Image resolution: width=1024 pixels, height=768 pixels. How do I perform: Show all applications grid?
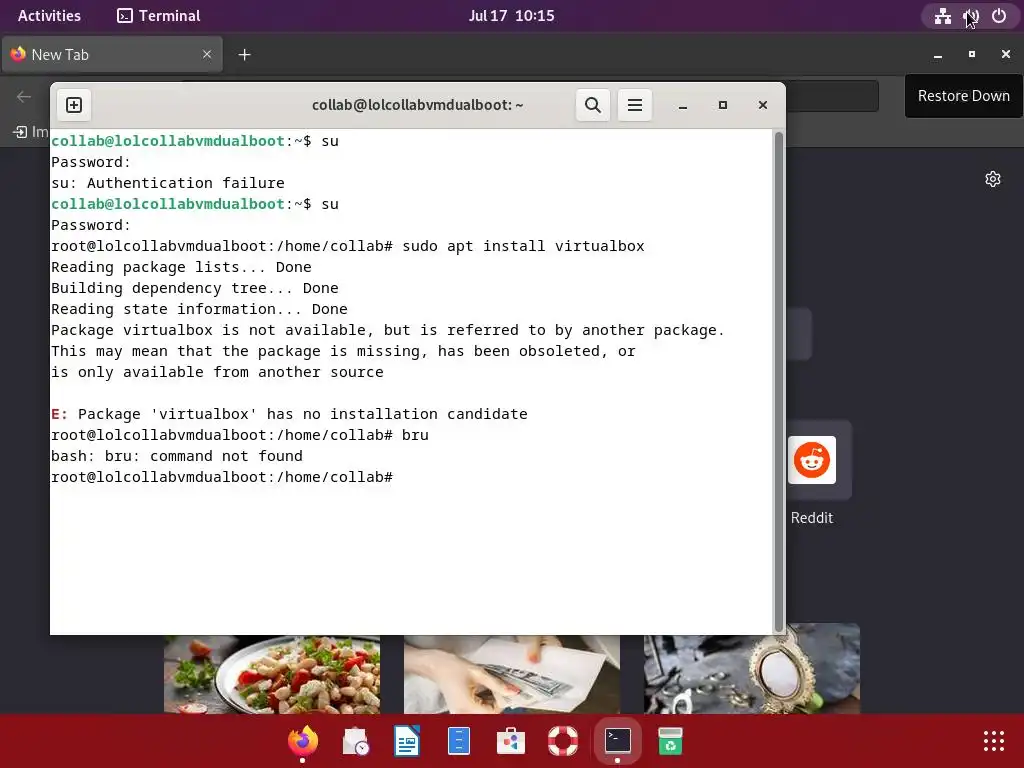pyautogui.click(x=993, y=741)
